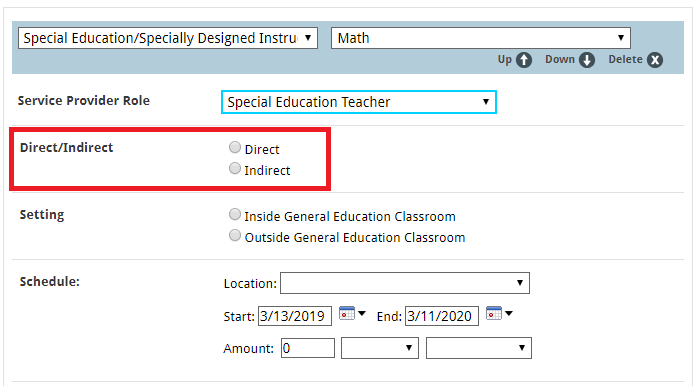Click the End date input field
700x386 pixels.
442,316
